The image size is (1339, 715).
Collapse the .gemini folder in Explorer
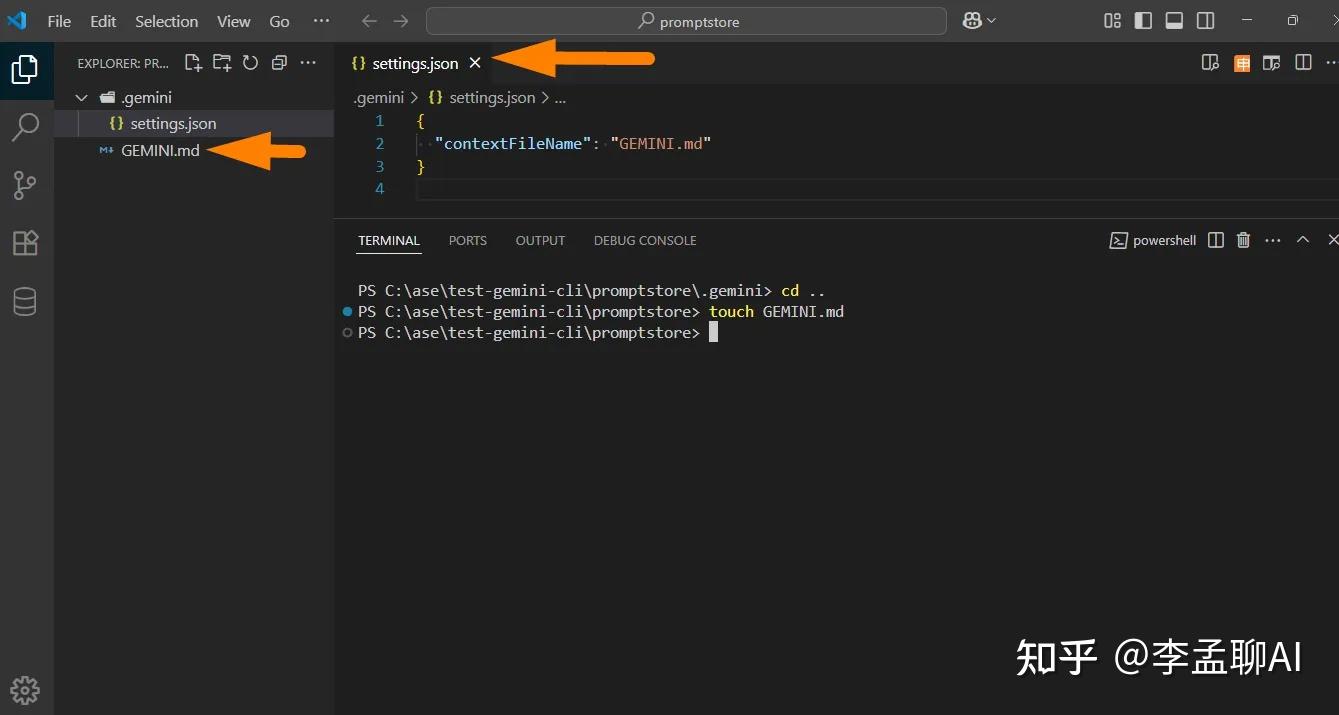point(81,97)
